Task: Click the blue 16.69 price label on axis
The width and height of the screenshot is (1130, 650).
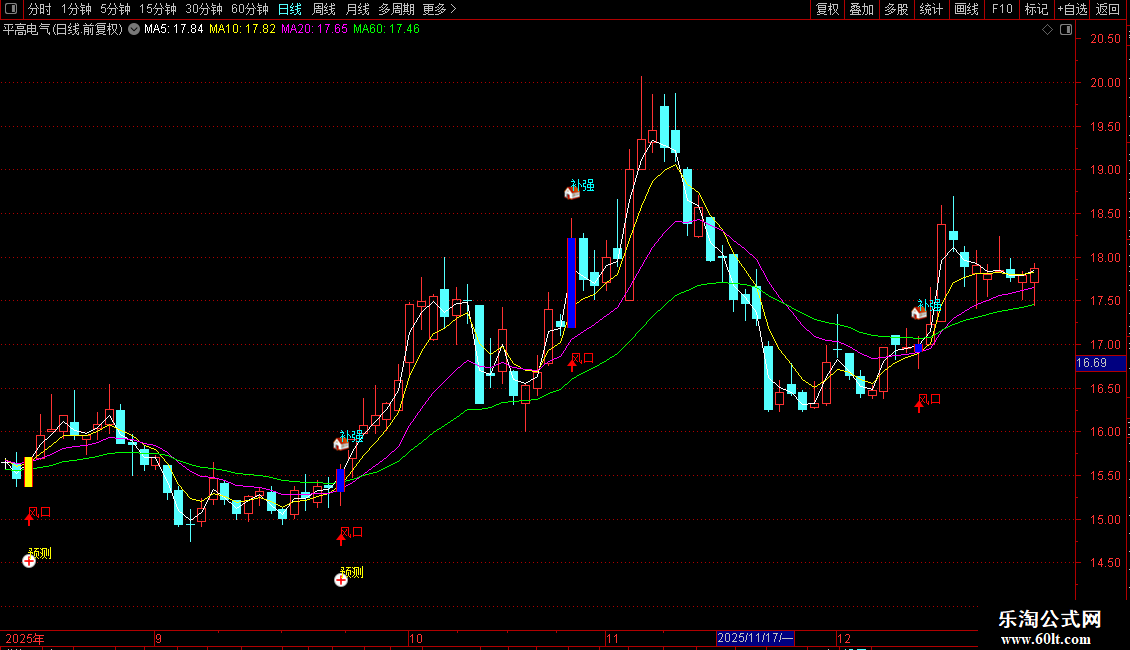Action: 1091,363
